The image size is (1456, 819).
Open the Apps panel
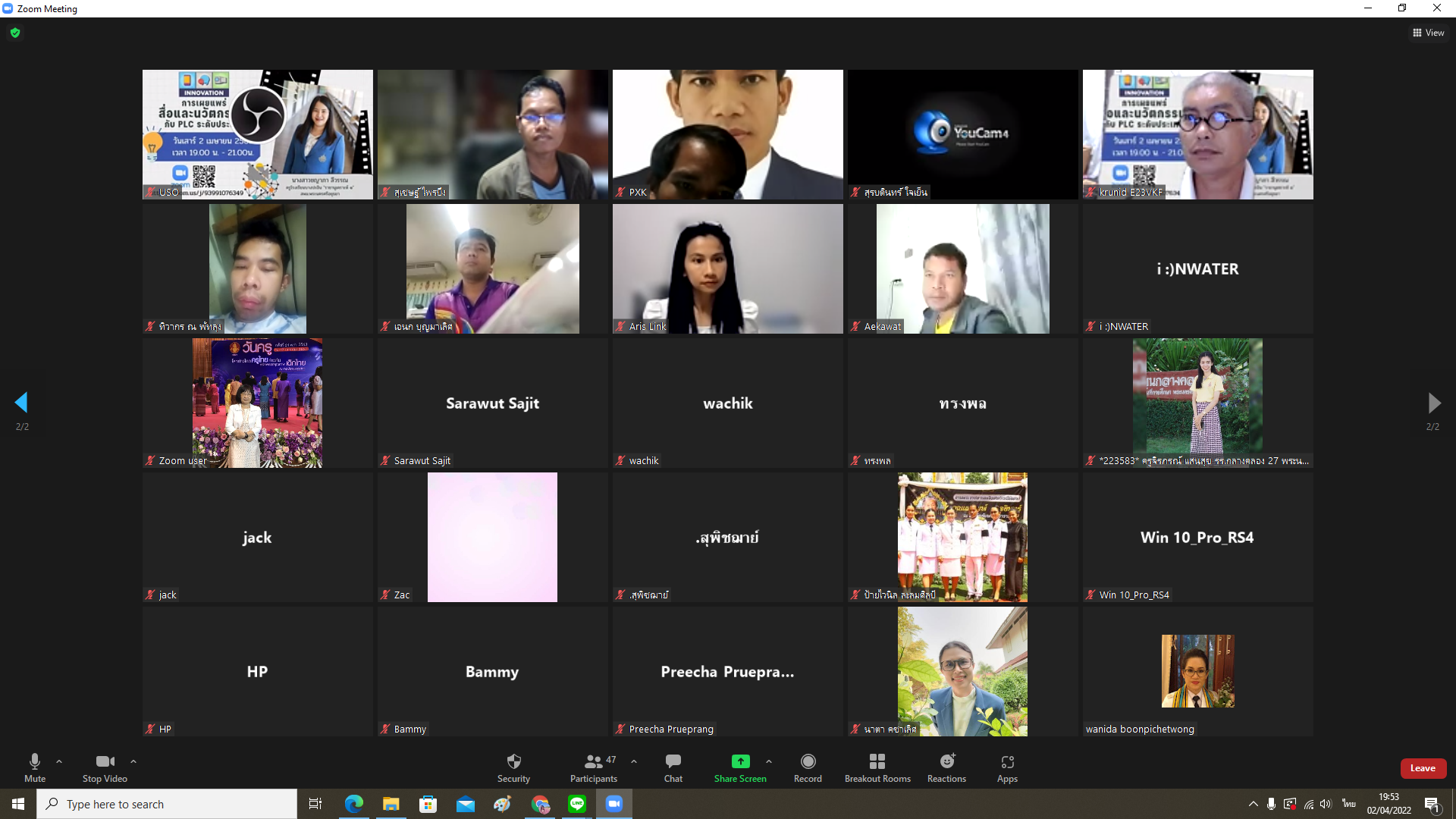[x=1007, y=767]
